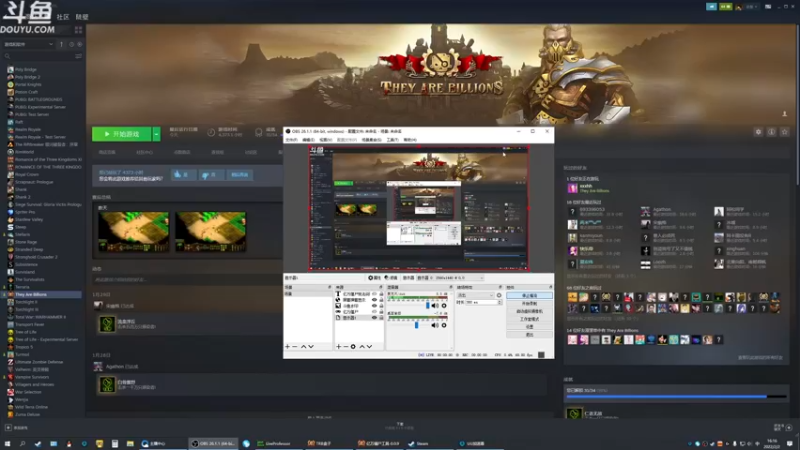Toggle lock on second OBS source

coord(381,299)
